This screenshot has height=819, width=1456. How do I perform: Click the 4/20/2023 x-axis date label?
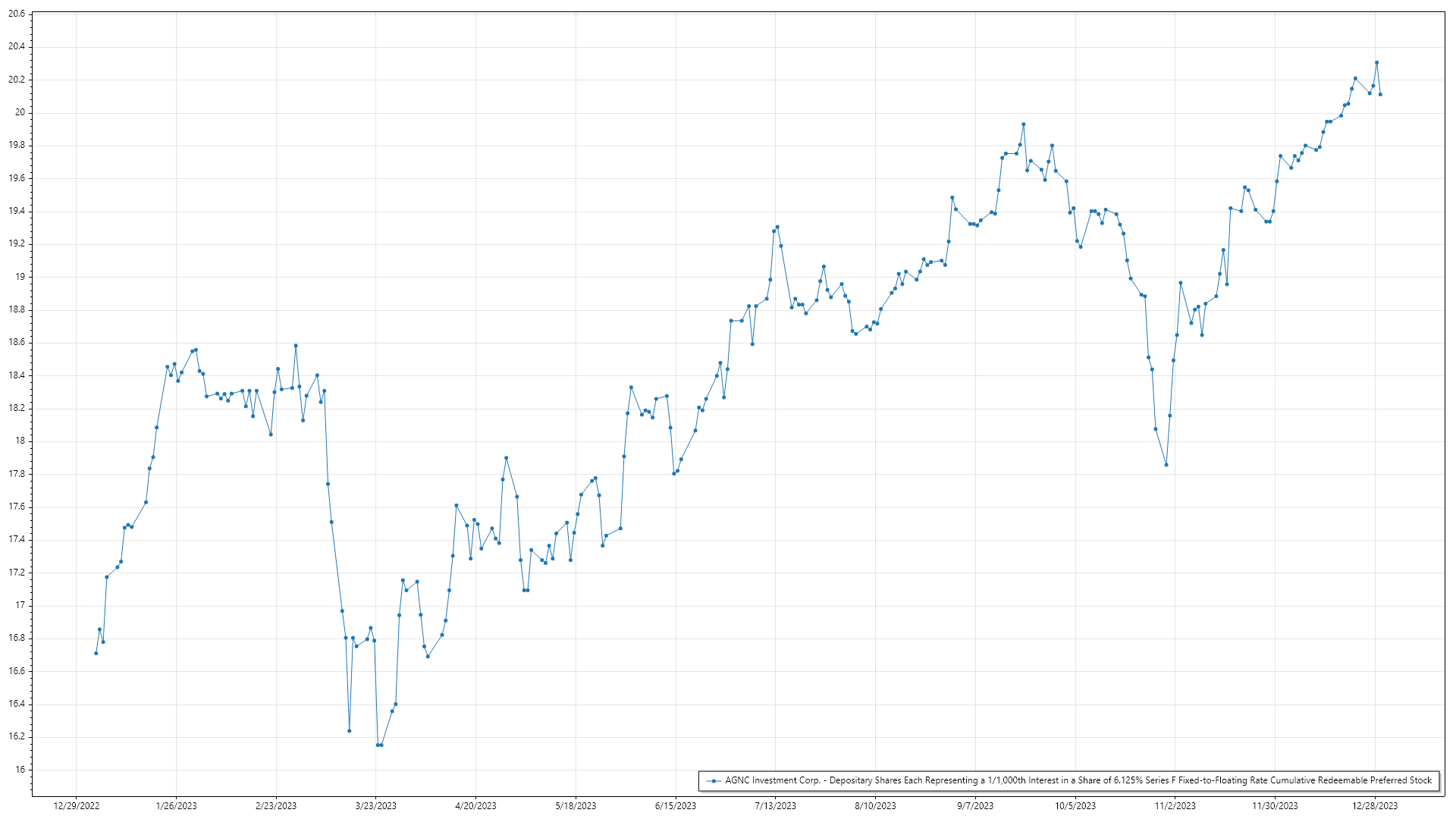pos(475,806)
